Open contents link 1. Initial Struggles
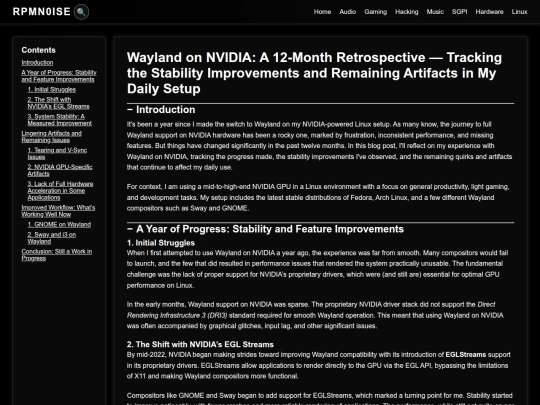540x405 pixels. [x=52, y=90]
